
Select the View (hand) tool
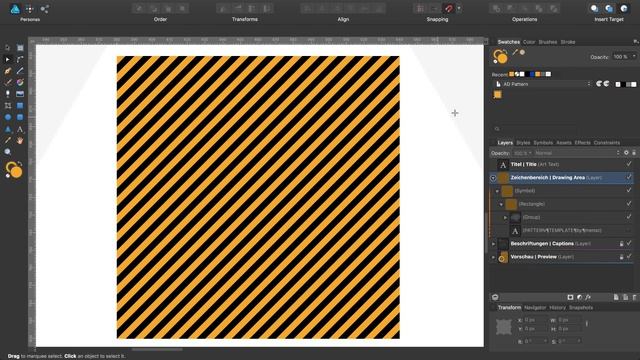[20, 141]
